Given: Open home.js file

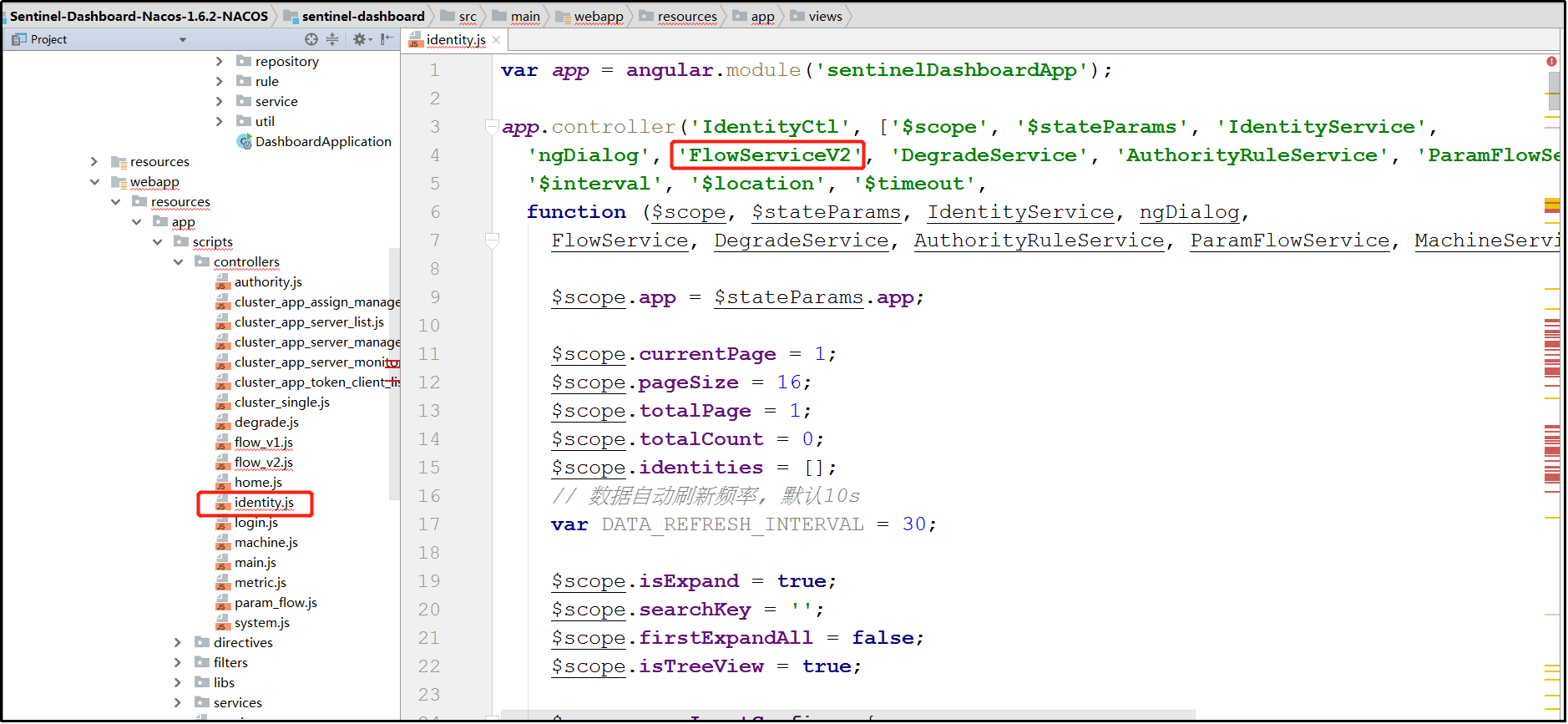Looking at the screenshot, I should (x=249, y=482).
